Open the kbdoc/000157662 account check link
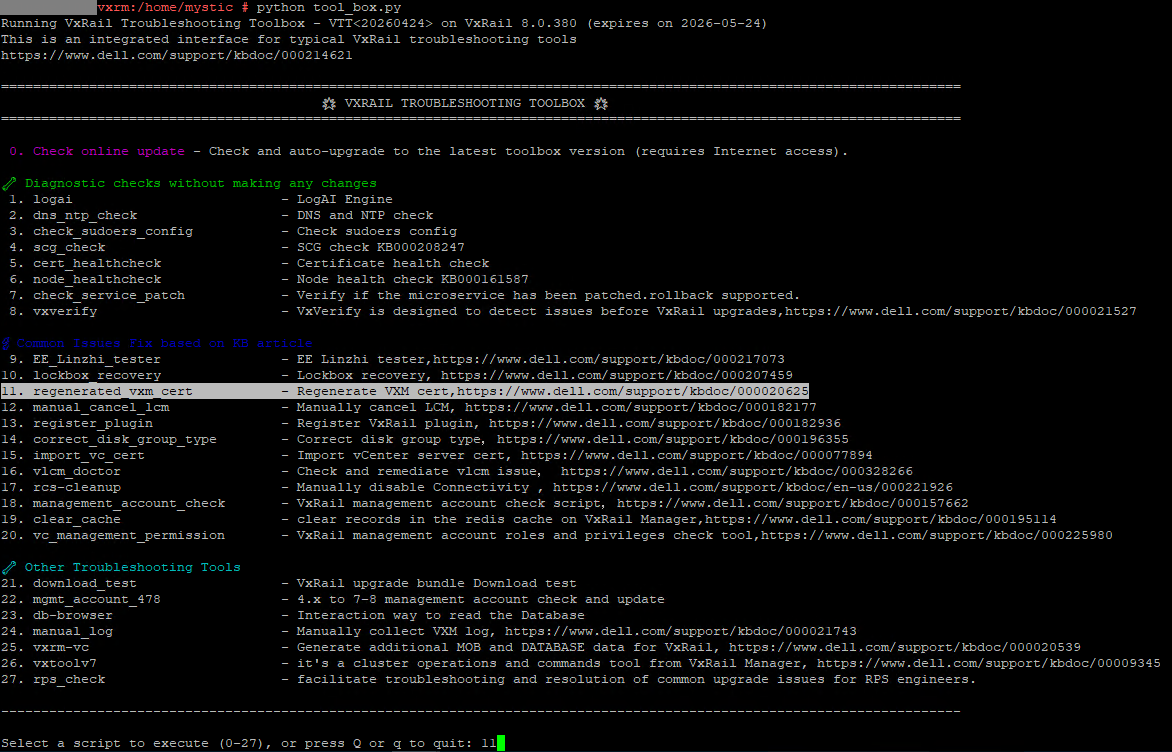 pos(792,503)
